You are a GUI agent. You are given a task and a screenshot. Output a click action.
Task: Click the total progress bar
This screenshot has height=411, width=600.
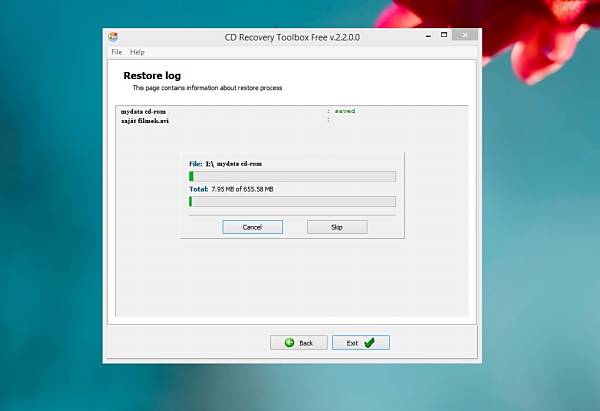click(292, 202)
